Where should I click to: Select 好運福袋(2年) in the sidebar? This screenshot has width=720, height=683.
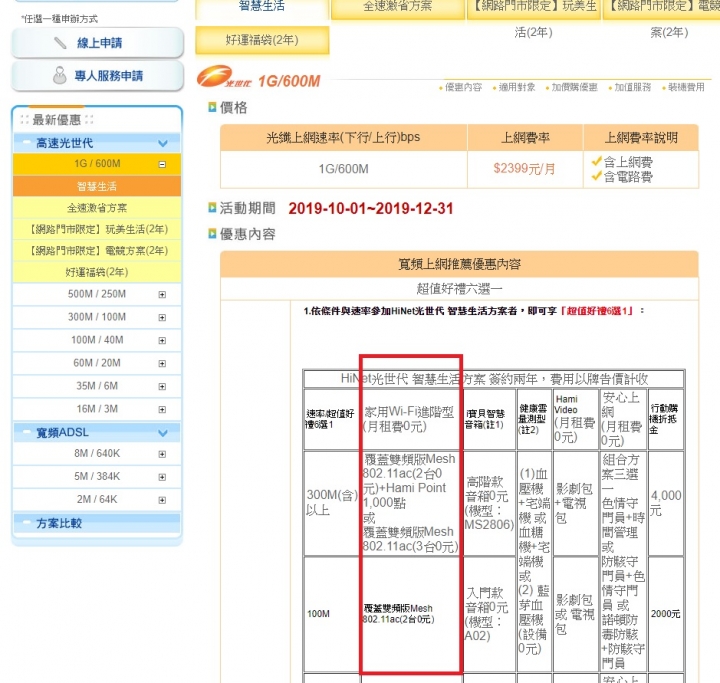[97, 272]
